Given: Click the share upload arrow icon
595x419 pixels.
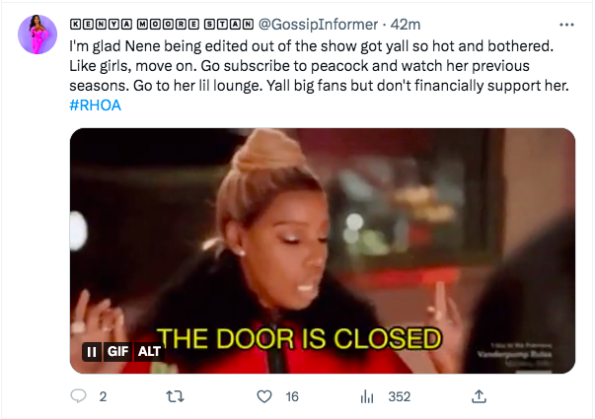Looking at the screenshot, I should point(479,397).
